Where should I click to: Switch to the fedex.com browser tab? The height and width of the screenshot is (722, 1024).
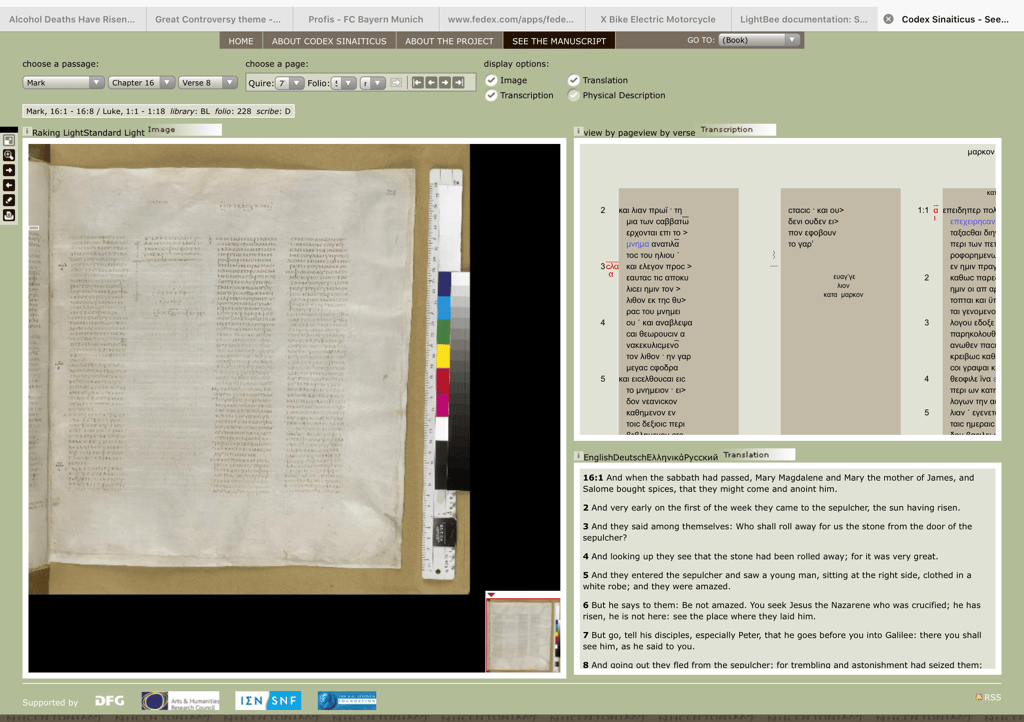(511, 20)
